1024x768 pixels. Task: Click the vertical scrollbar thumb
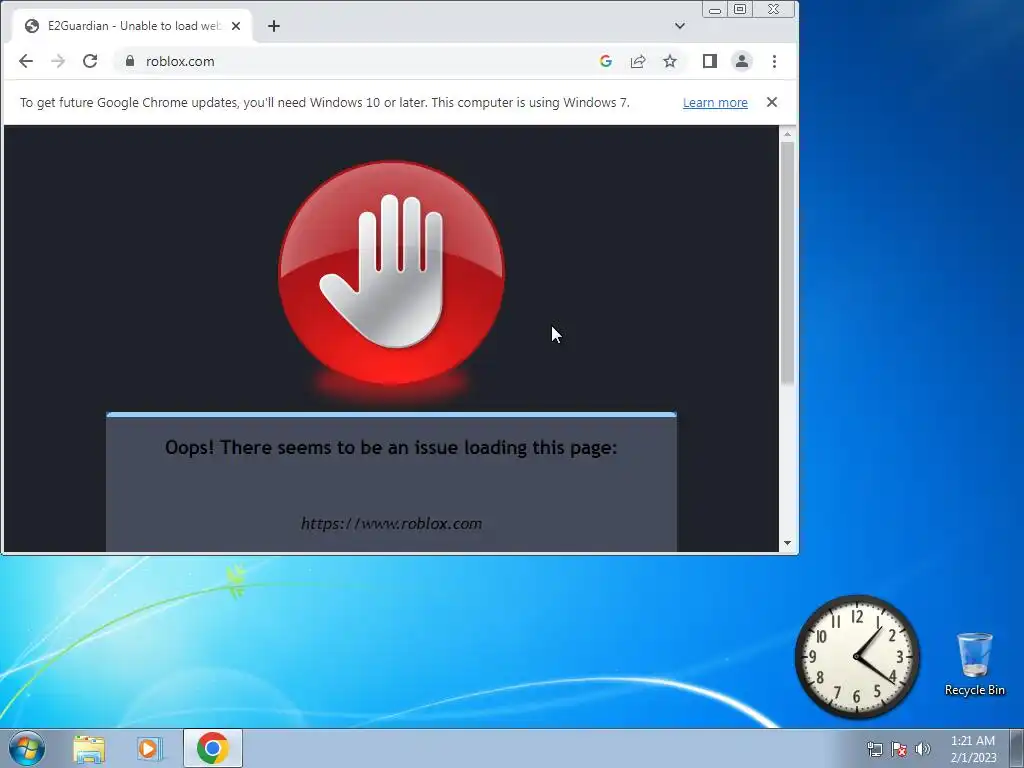point(788,263)
